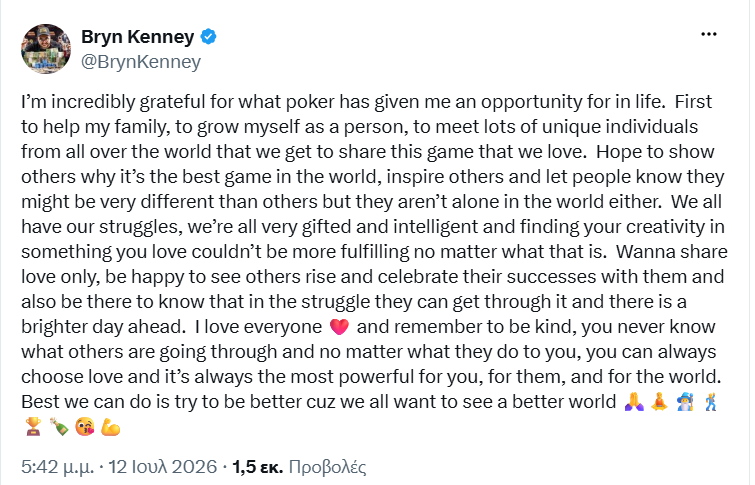
Task: Click the meditating person emoji
Action: pyautogui.click(x=660, y=402)
